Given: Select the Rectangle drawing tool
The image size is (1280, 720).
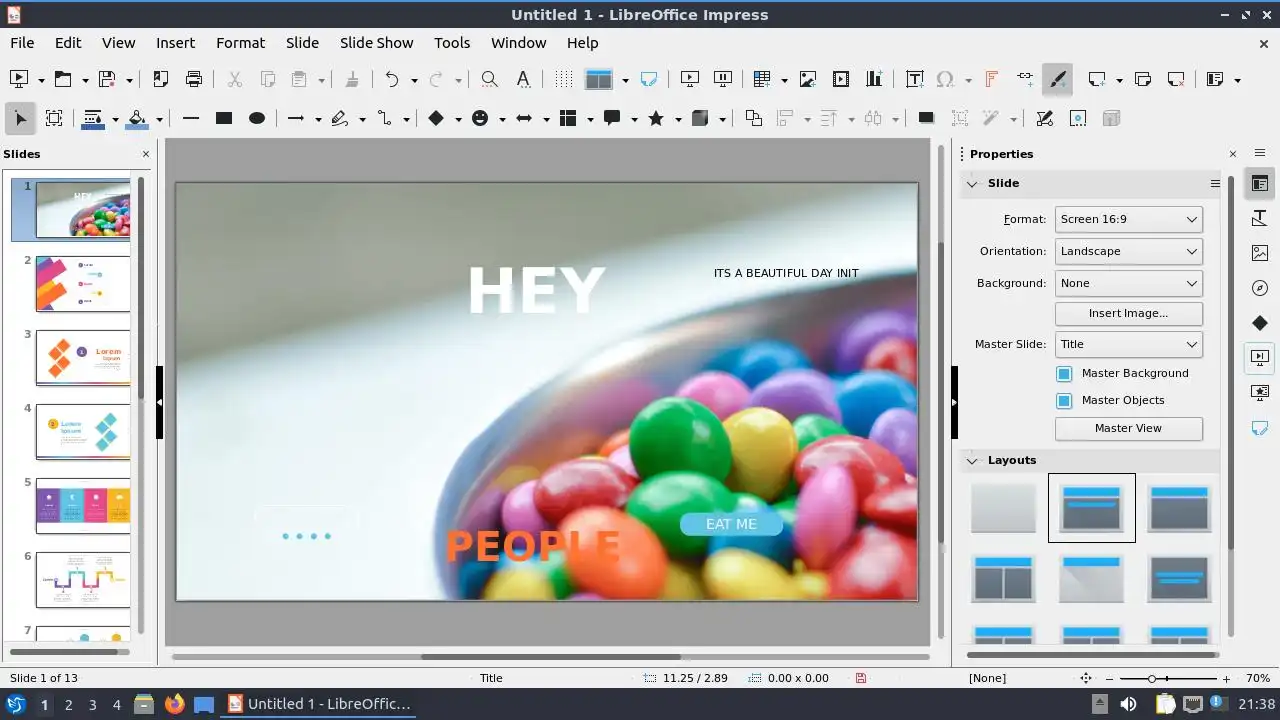Looking at the screenshot, I should (224, 118).
